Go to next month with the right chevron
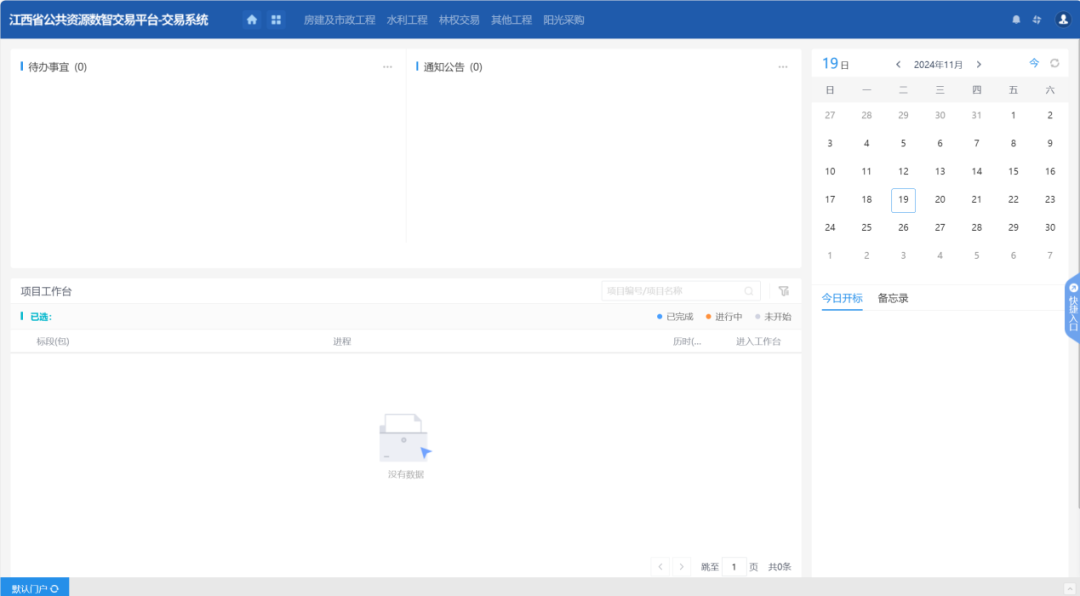Viewport: 1080px width, 596px height. point(979,63)
